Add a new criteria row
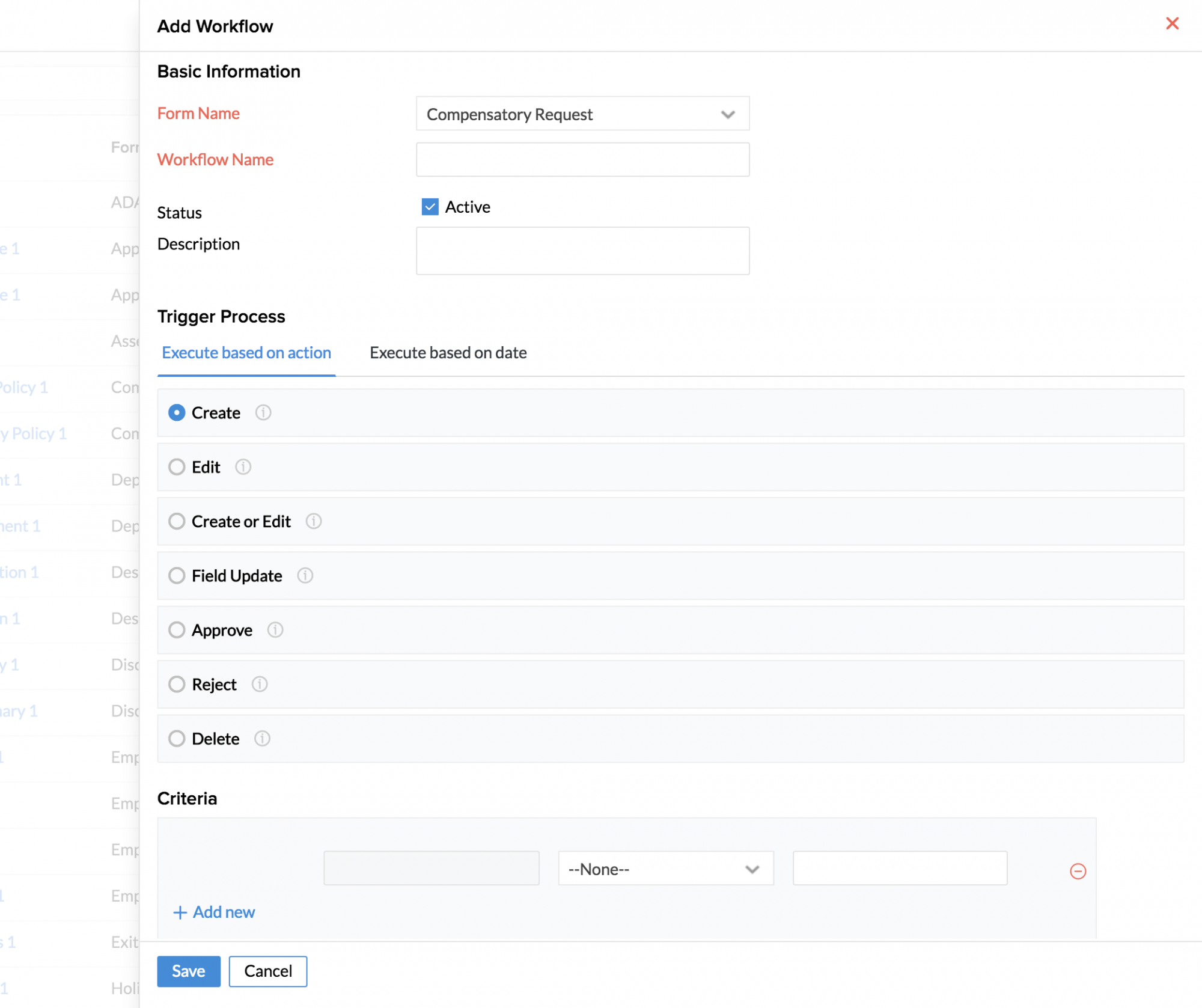1202x1008 pixels. click(x=213, y=912)
